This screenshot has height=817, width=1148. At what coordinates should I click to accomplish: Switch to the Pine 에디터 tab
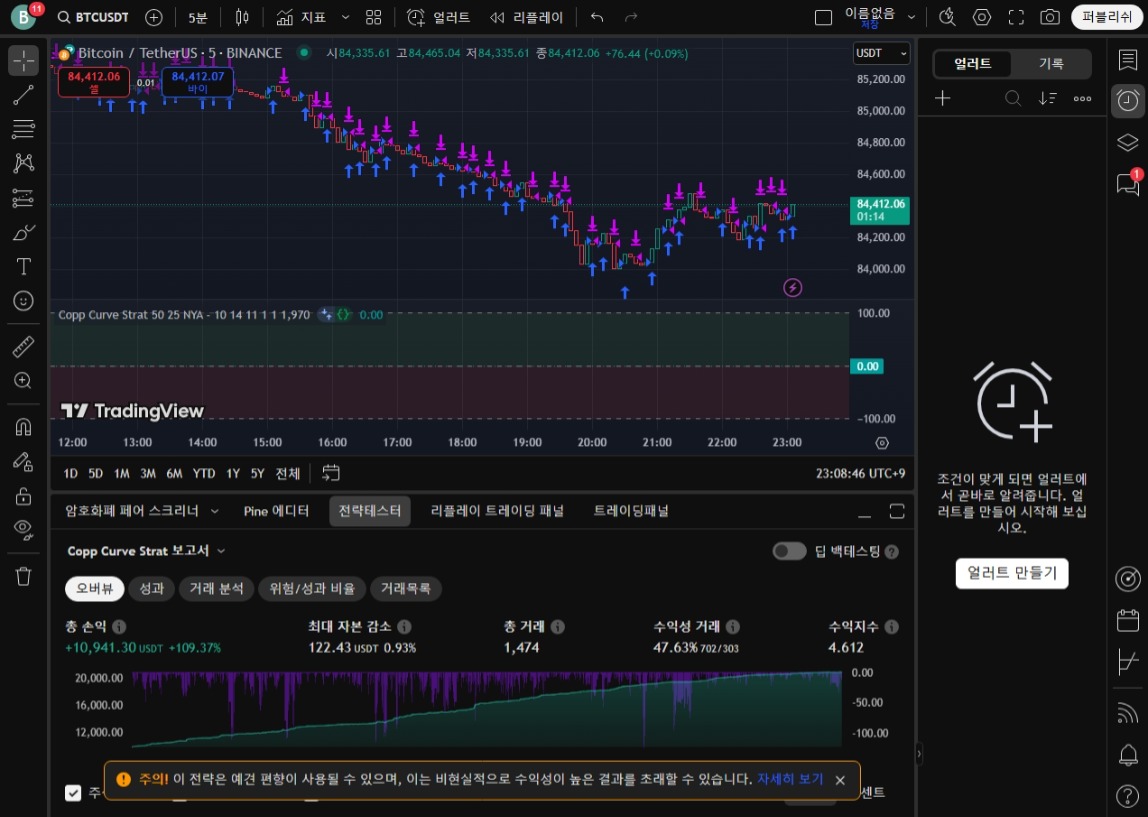pos(276,511)
